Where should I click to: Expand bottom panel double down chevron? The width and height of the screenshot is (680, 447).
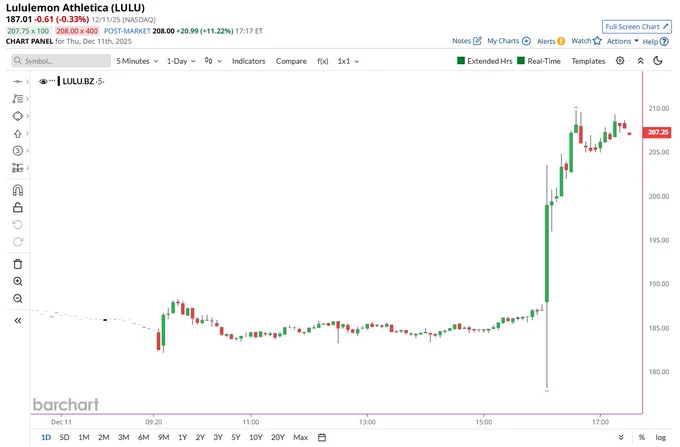coord(621,437)
